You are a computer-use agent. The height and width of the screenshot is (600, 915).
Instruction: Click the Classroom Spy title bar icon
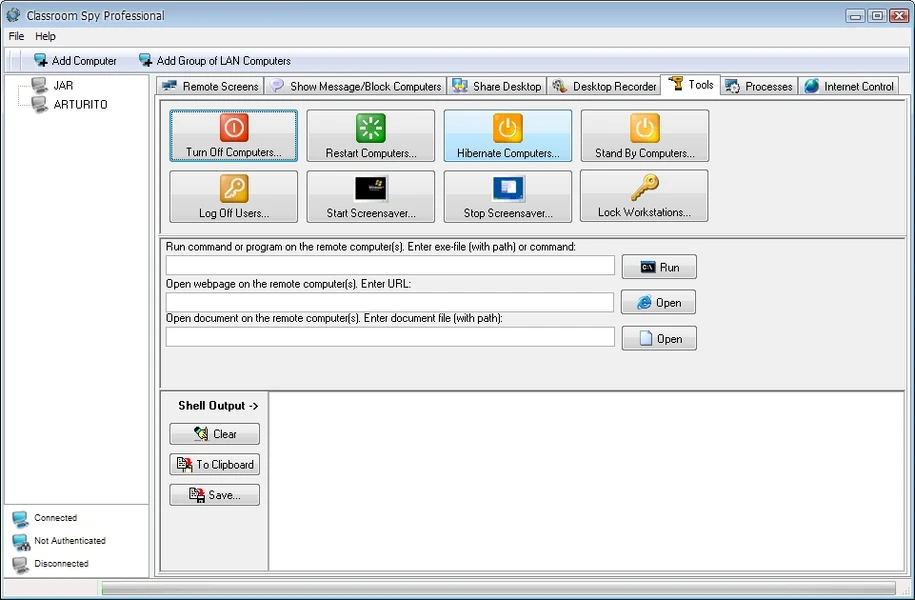tap(13, 15)
